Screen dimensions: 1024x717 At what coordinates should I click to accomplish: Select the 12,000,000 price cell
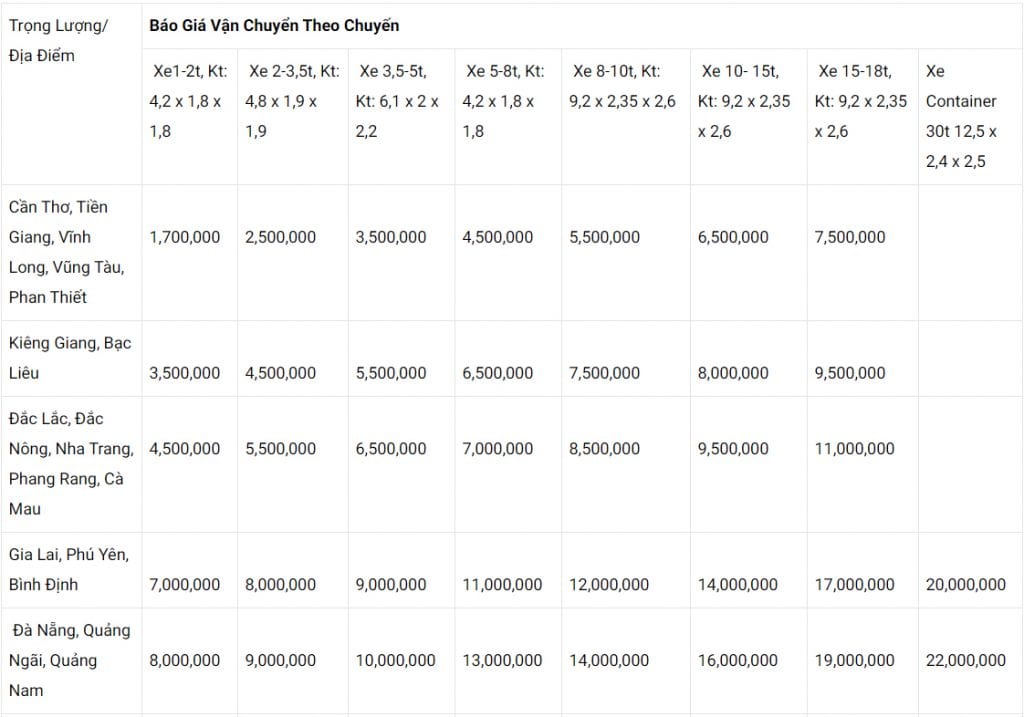[x=609, y=584]
